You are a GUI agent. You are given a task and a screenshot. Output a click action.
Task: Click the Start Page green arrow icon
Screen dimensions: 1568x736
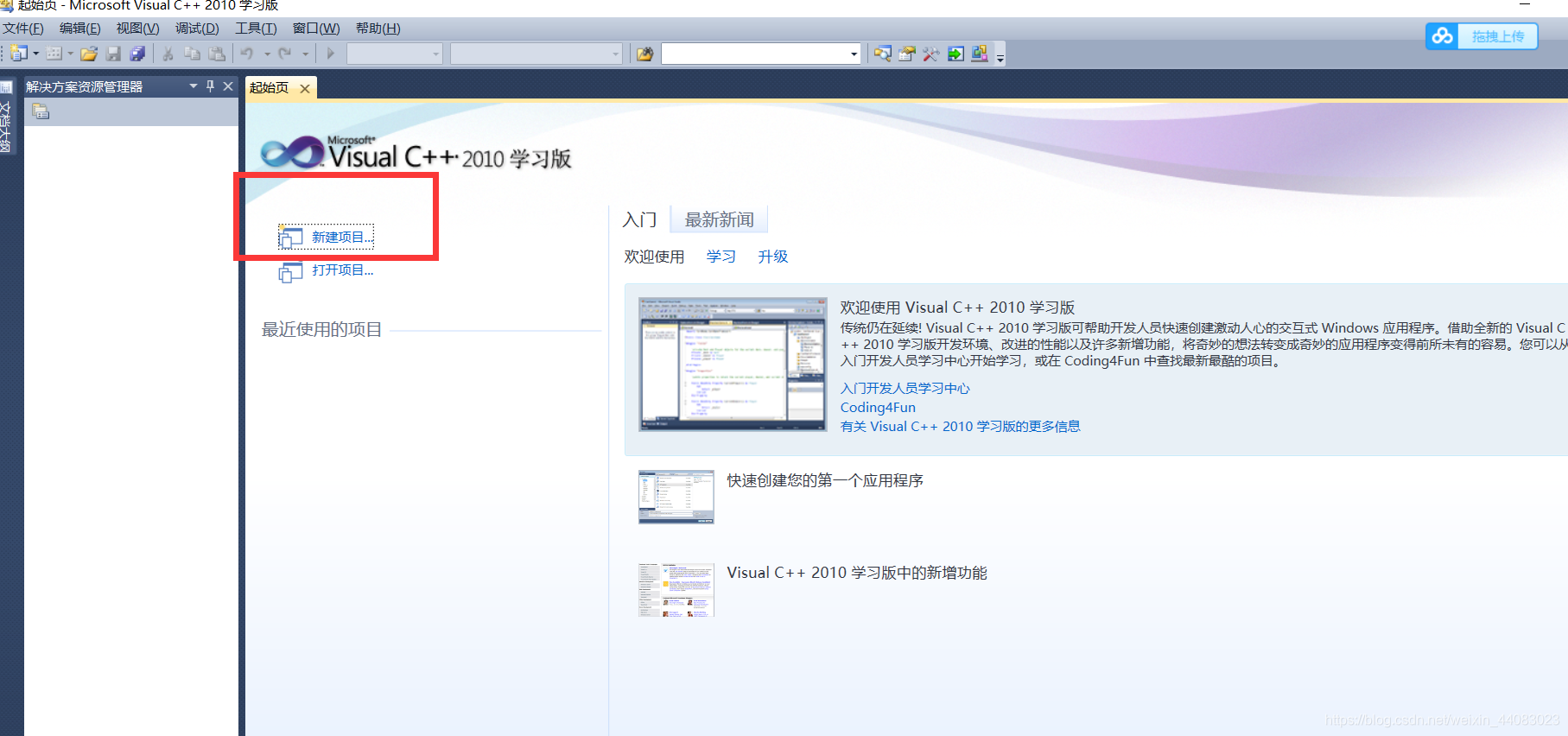955,54
